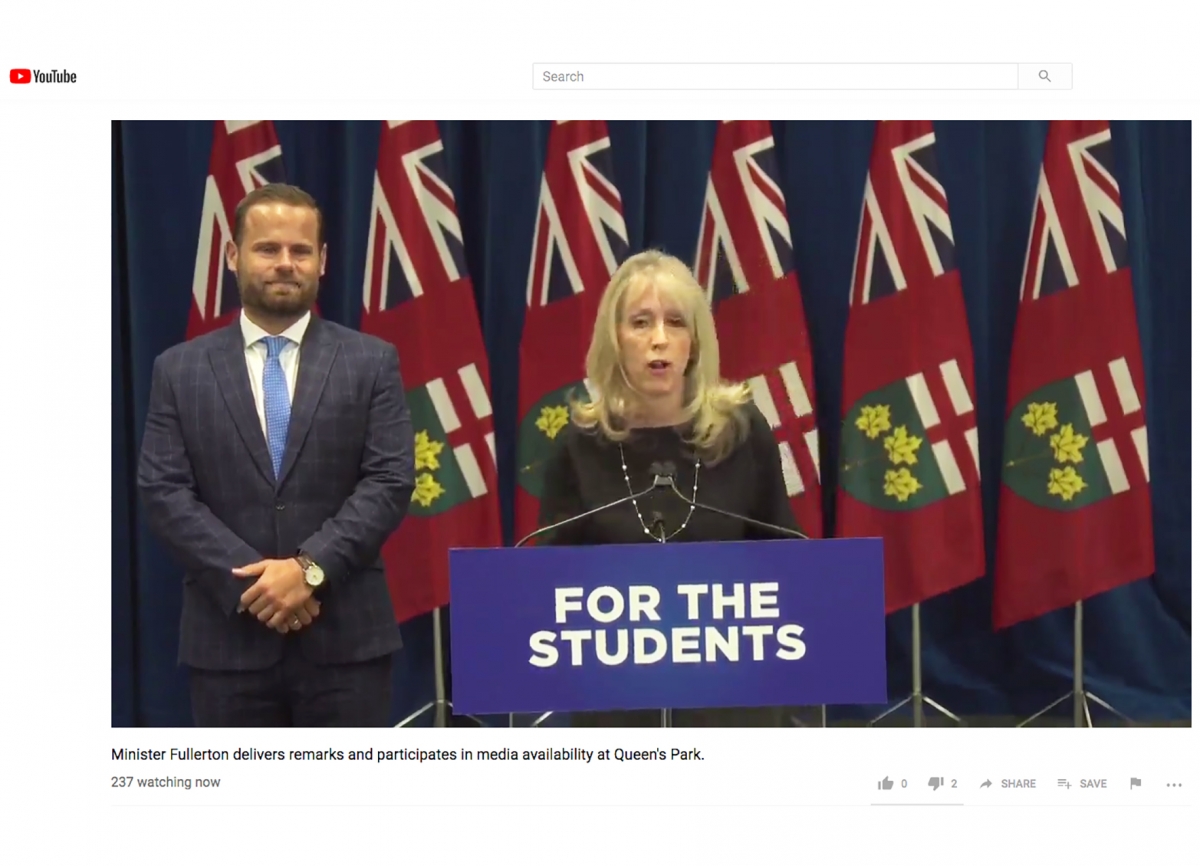This screenshot has height=866, width=1200.
Task: Click the red YouTube play logo
Action: coord(19,76)
